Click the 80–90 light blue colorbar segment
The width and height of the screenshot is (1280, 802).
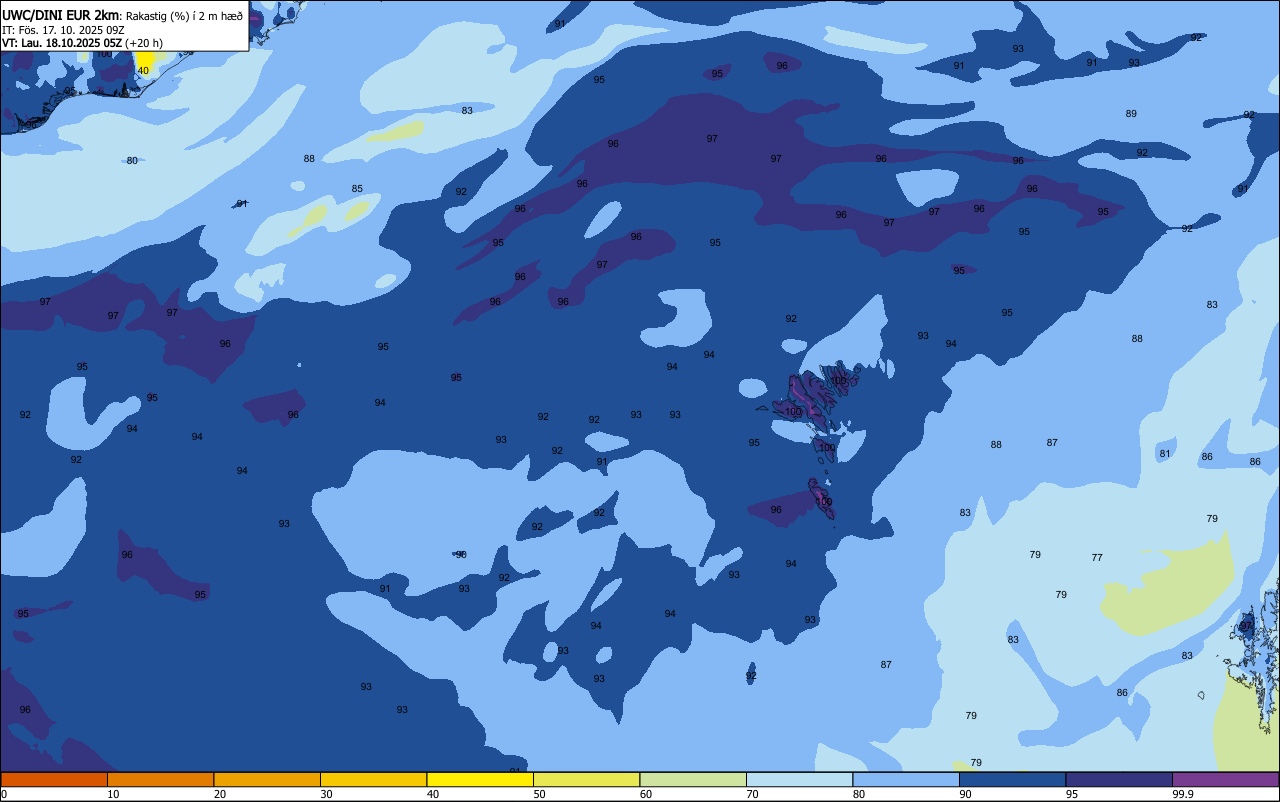pos(906,779)
